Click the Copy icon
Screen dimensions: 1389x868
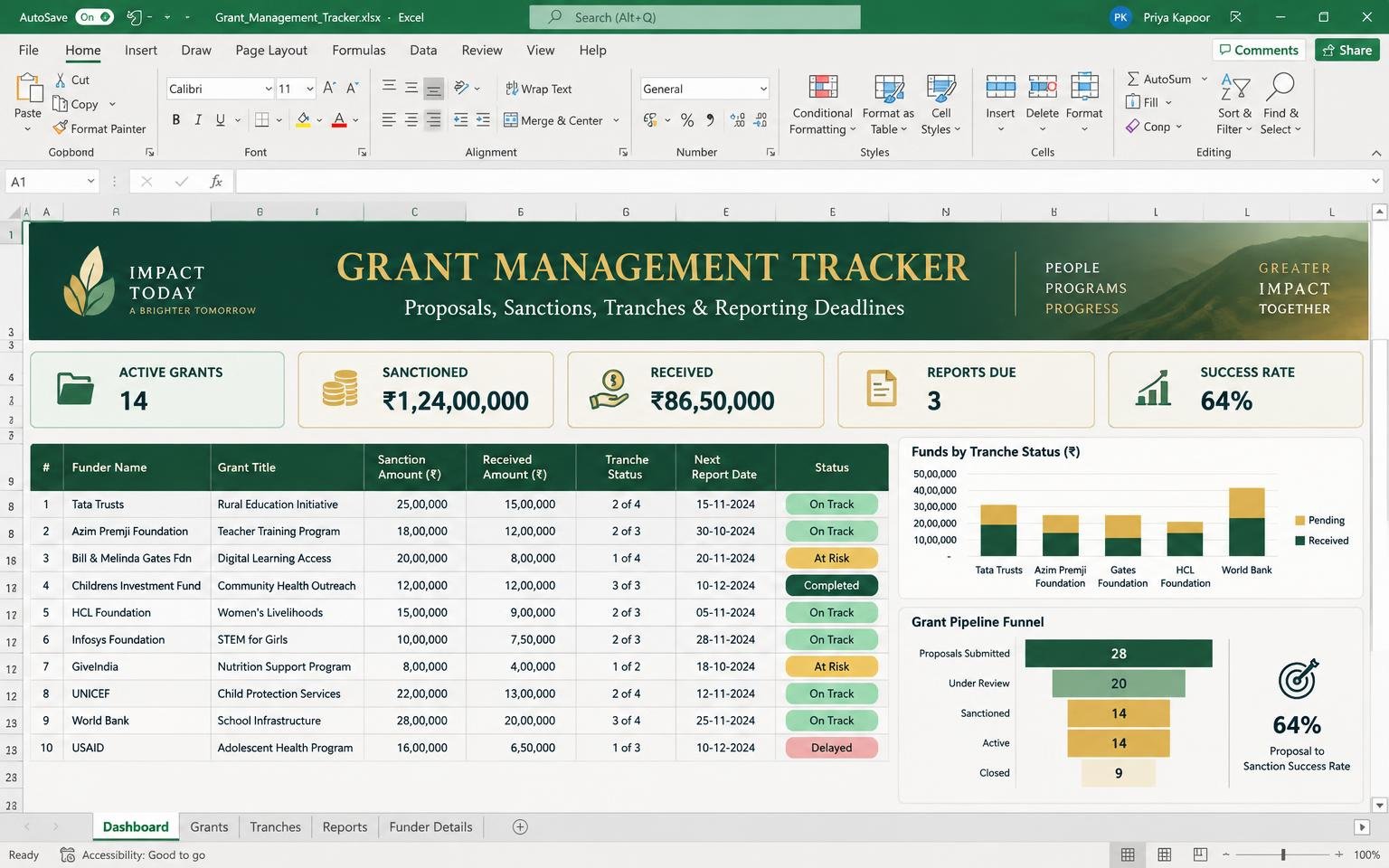tap(61, 104)
